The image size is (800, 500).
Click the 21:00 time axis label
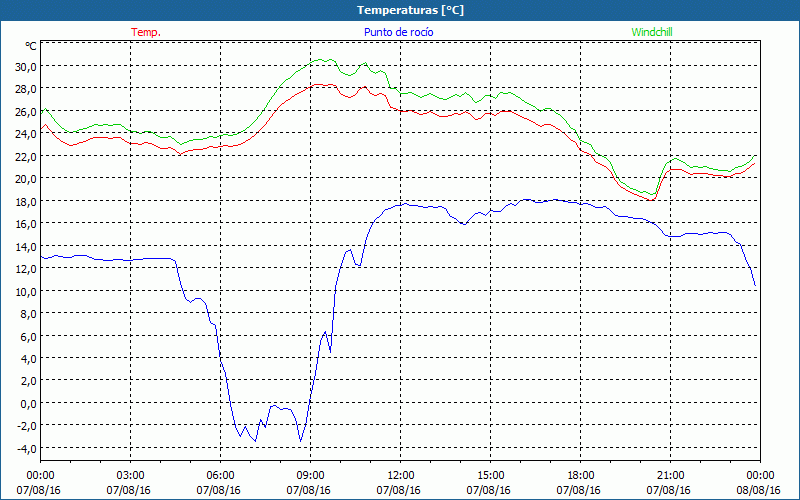click(670, 476)
